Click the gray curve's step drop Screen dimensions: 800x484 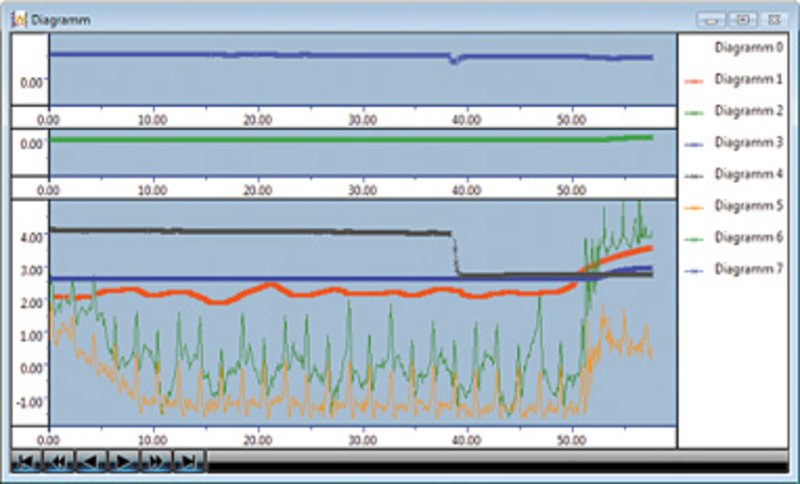pyautogui.click(x=455, y=254)
